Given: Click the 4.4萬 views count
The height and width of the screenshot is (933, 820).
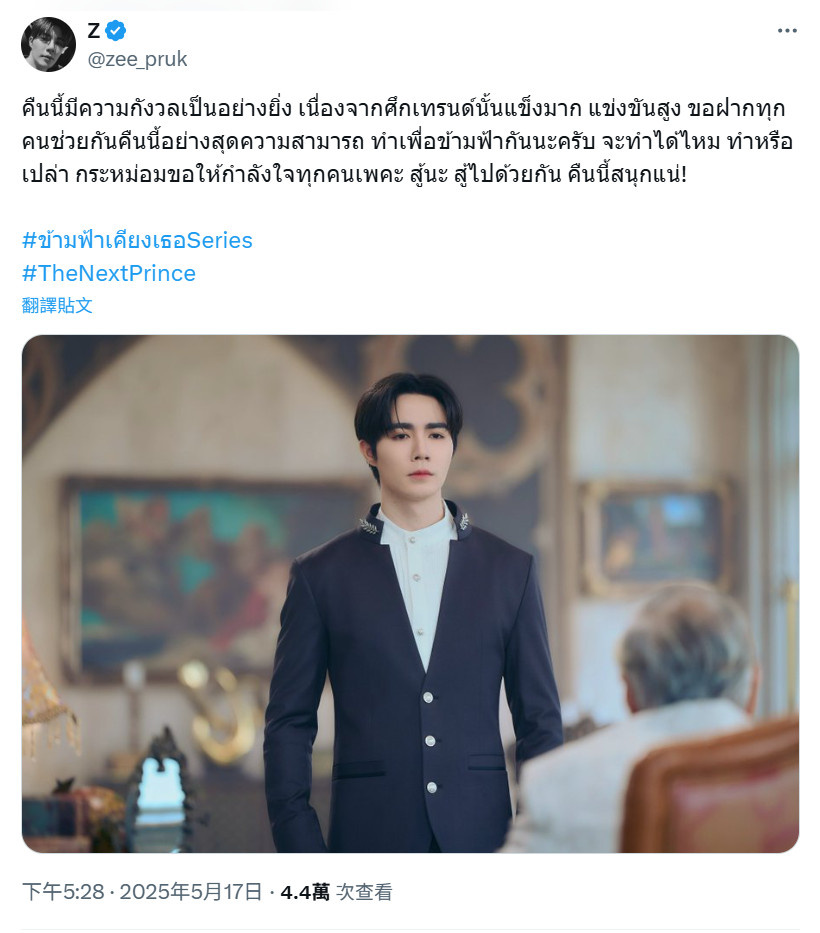Looking at the screenshot, I should [x=305, y=892].
